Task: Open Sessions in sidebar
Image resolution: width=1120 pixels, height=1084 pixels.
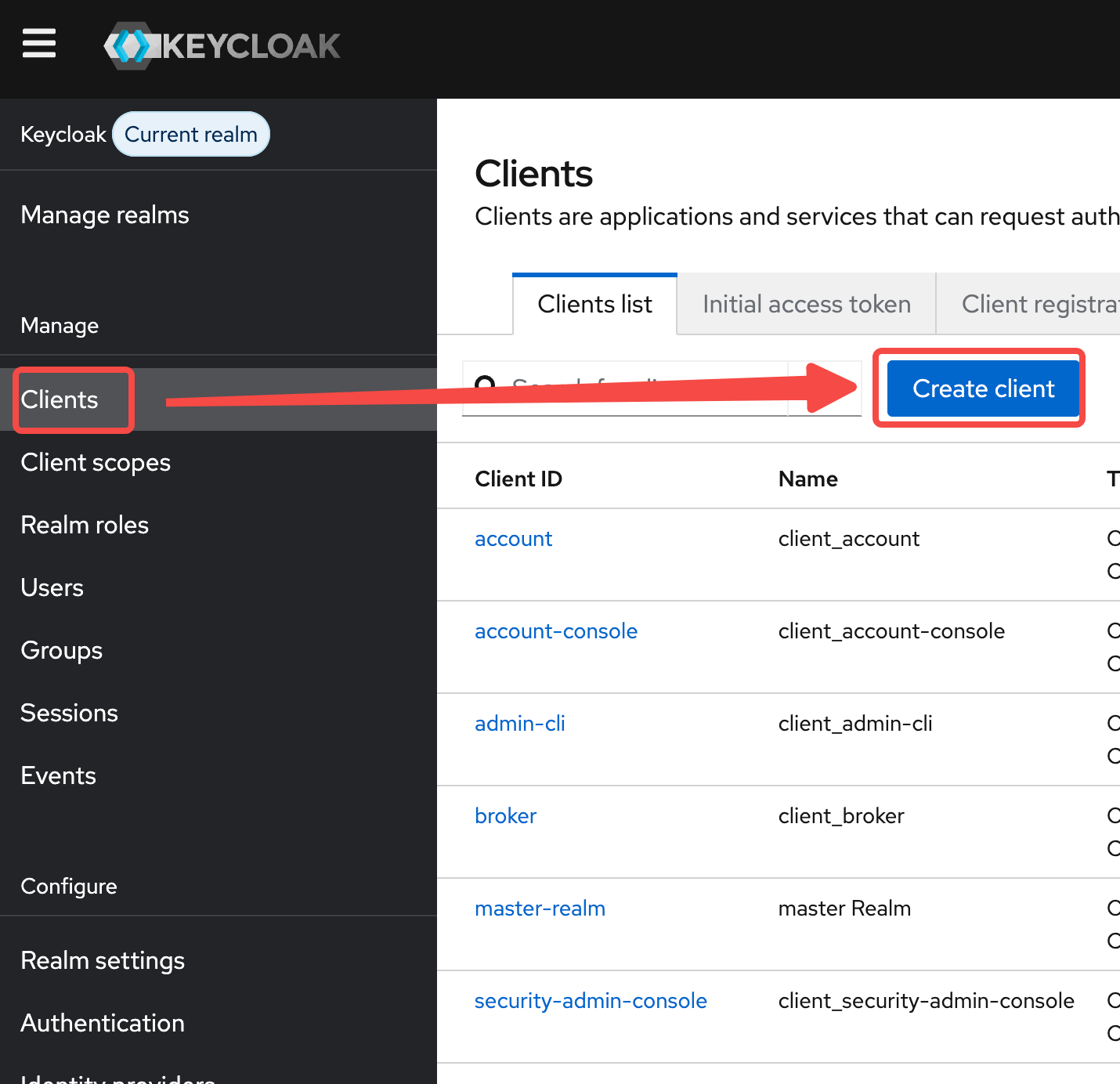Action: [x=69, y=713]
